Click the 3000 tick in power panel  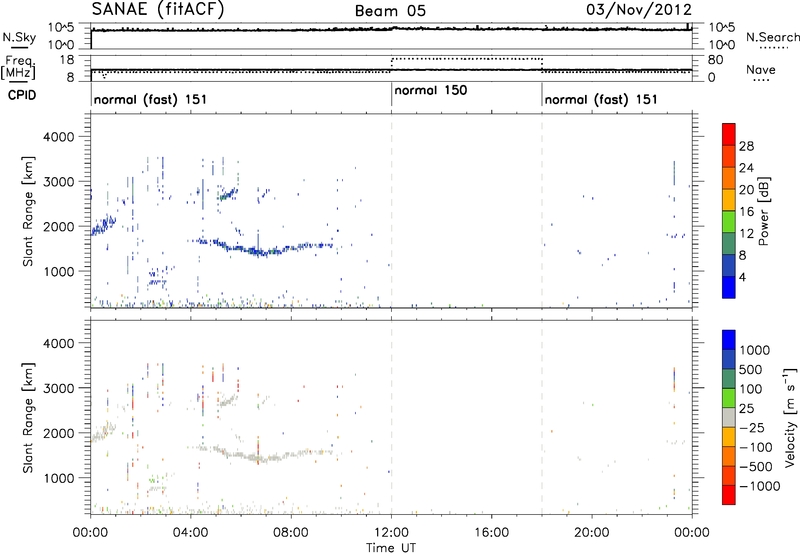pyautogui.click(x=58, y=182)
